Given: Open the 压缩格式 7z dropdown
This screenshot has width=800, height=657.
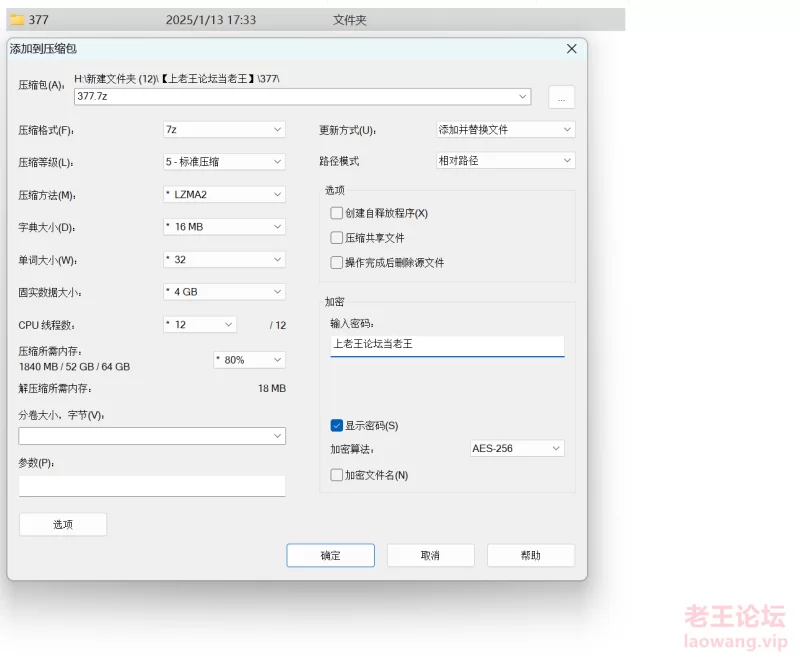Looking at the screenshot, I should pos(224,130).
